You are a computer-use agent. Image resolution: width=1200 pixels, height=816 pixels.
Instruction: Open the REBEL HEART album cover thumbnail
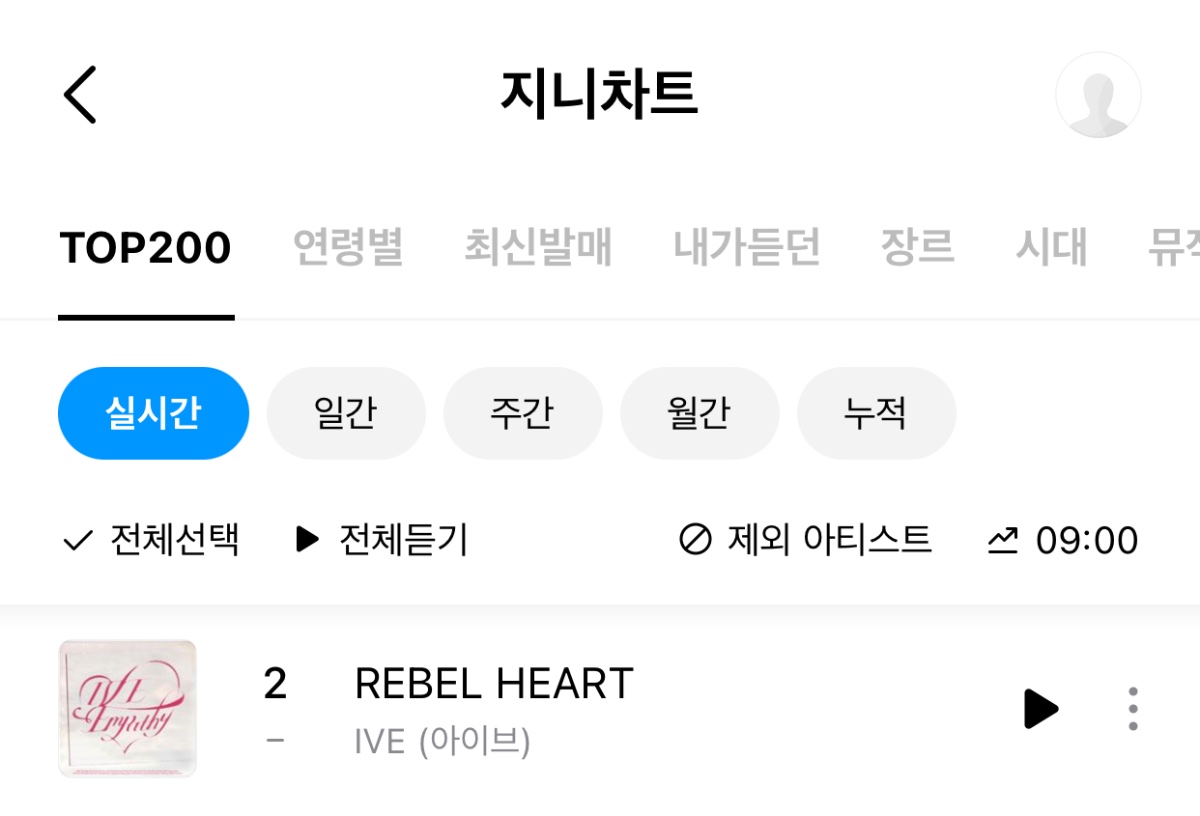pyautogui.click(x=128, y=709)
